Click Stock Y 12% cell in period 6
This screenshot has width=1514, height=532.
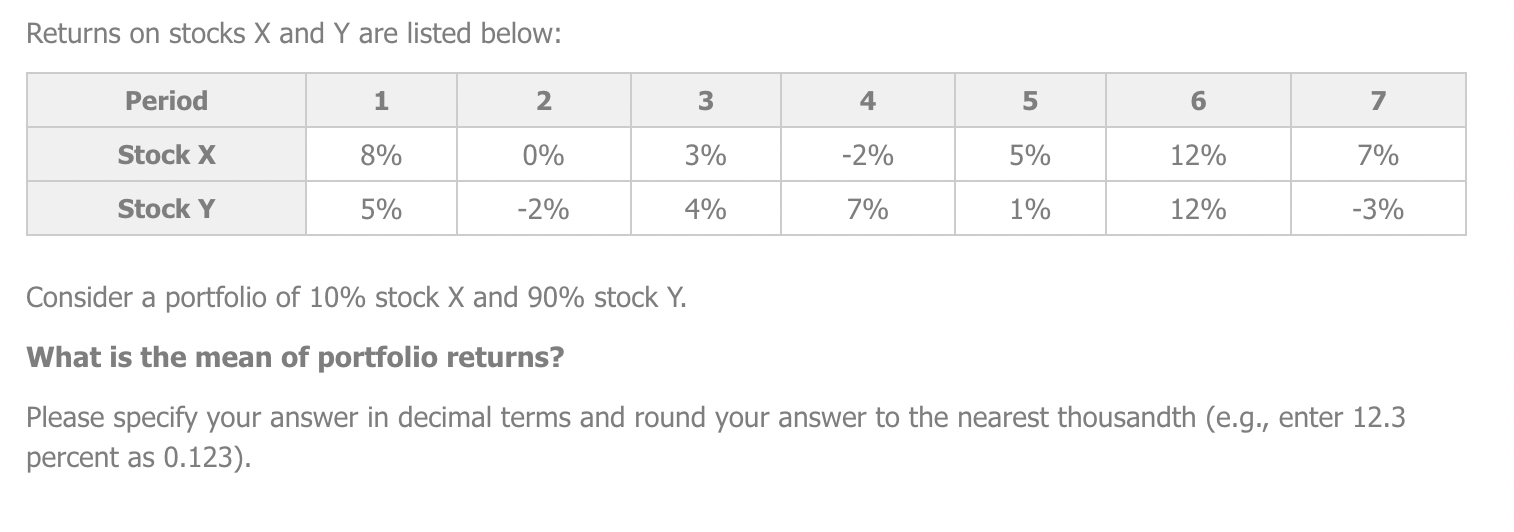pyautogui.click(x=1198, y=209)
